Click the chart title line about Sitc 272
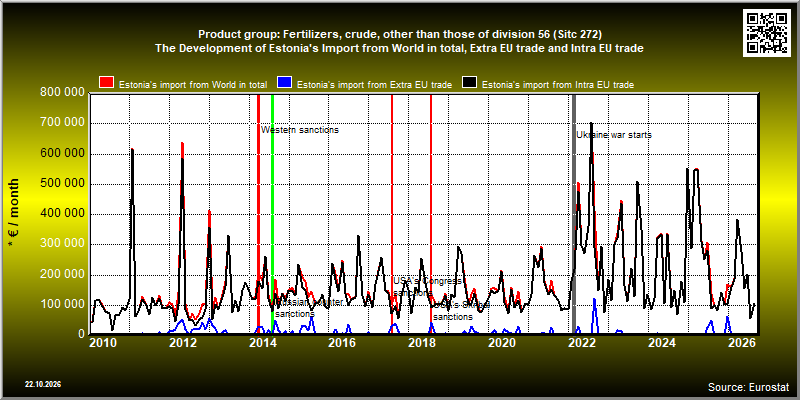 (400, 34)
